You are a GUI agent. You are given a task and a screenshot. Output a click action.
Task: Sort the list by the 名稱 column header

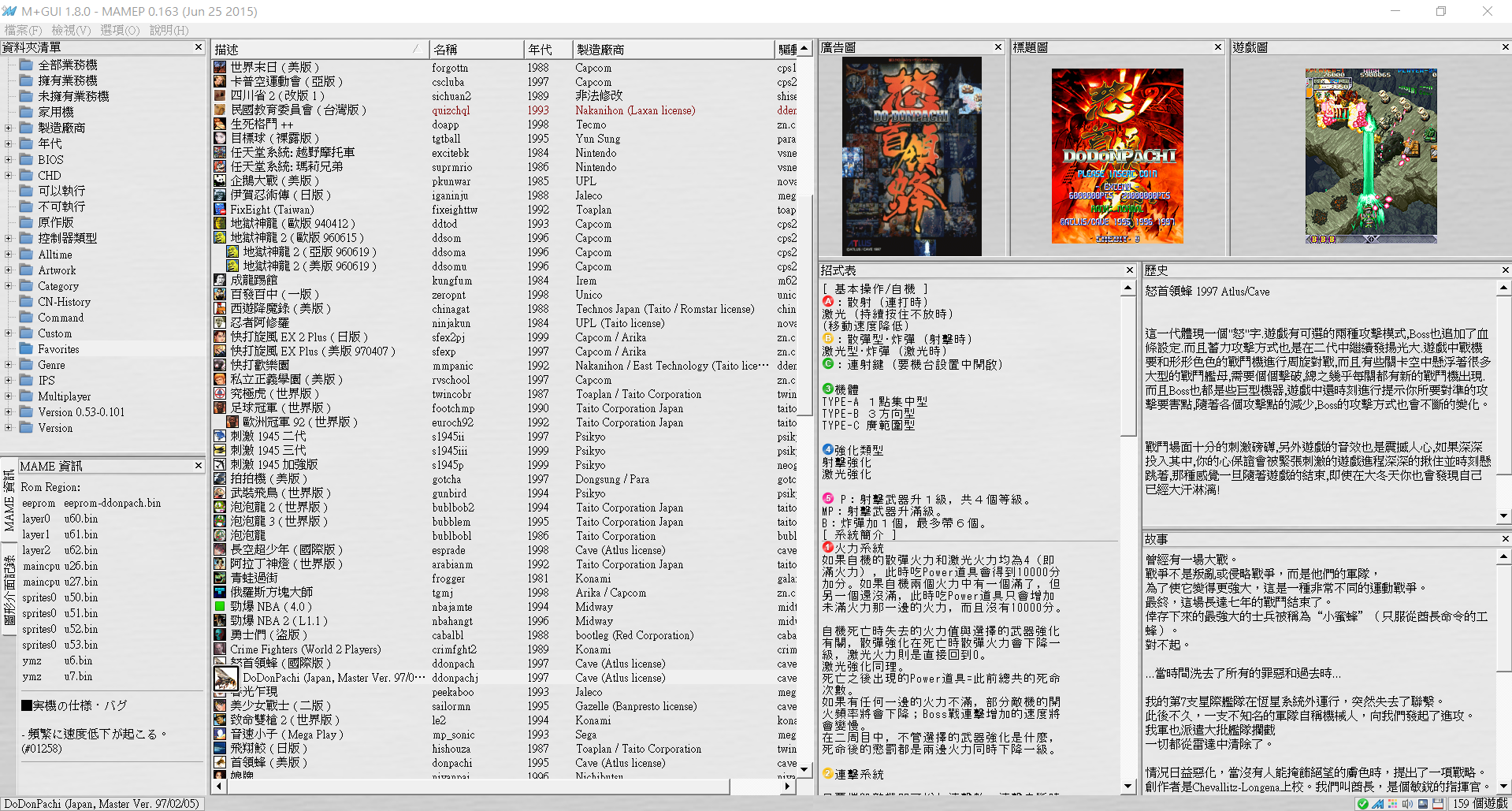[x=477, y=49]
